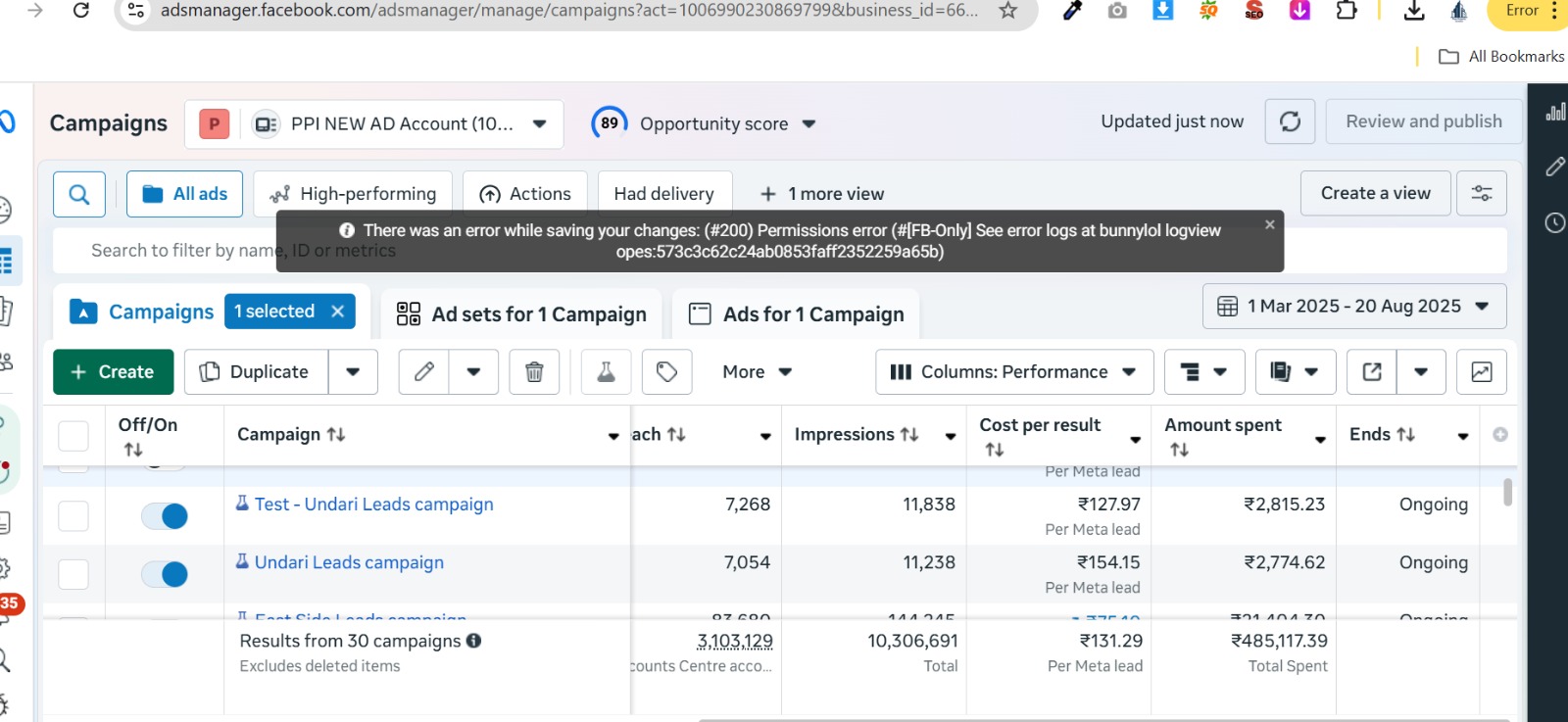
Task: Open the extensions puzzle icon
Action: click(x=1347, y=11)
